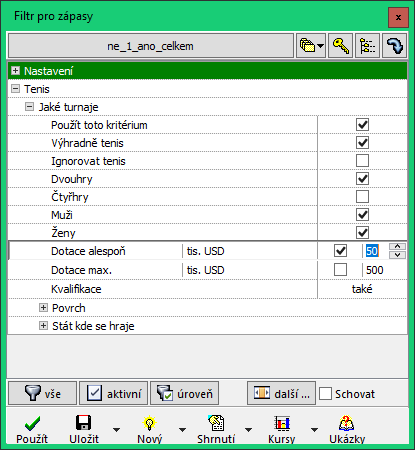The image size is (415, 450).
Task: Tick the Schovat checkbox
Action: [x=325, y=394]
